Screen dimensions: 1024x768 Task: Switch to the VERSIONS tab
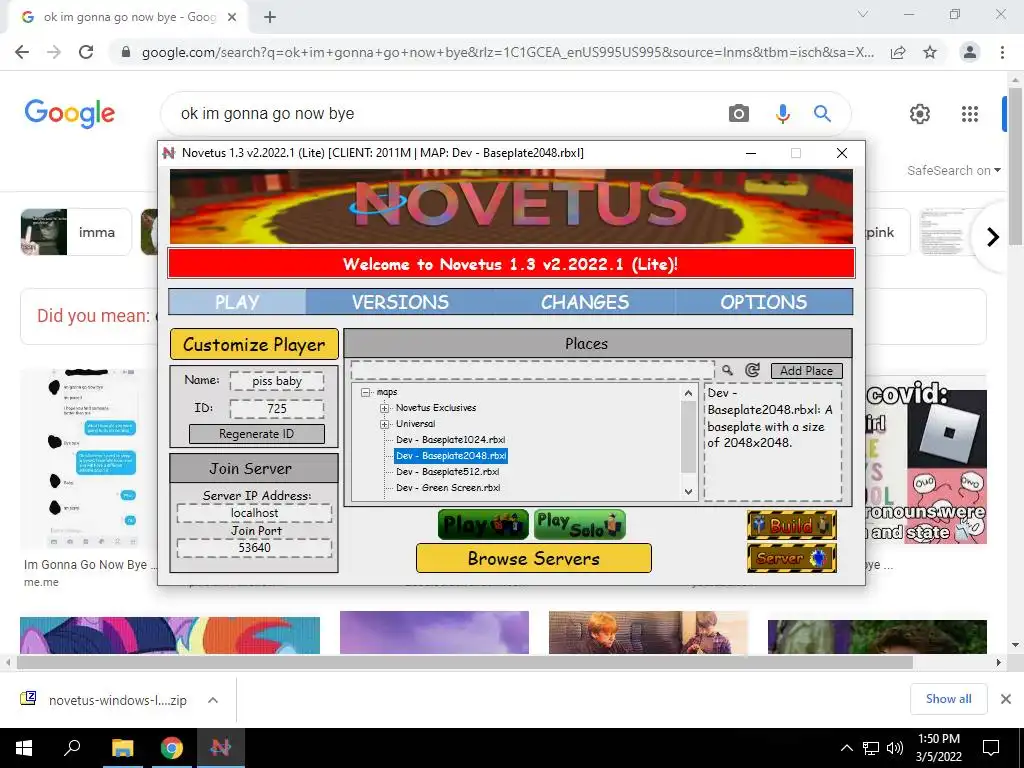[400, 302]
